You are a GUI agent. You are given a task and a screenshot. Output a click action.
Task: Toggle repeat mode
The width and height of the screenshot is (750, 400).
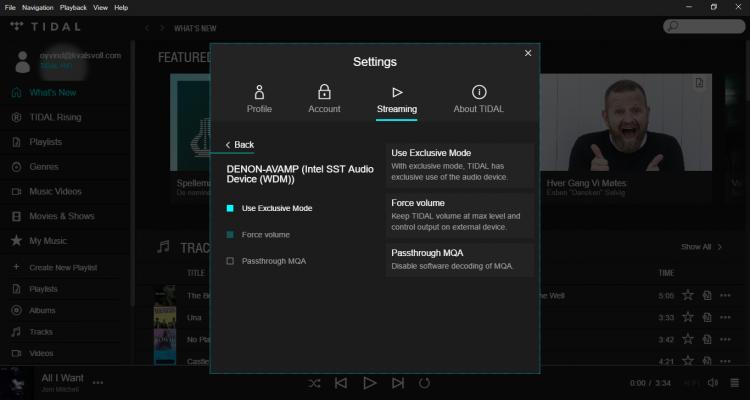point(424,383)
